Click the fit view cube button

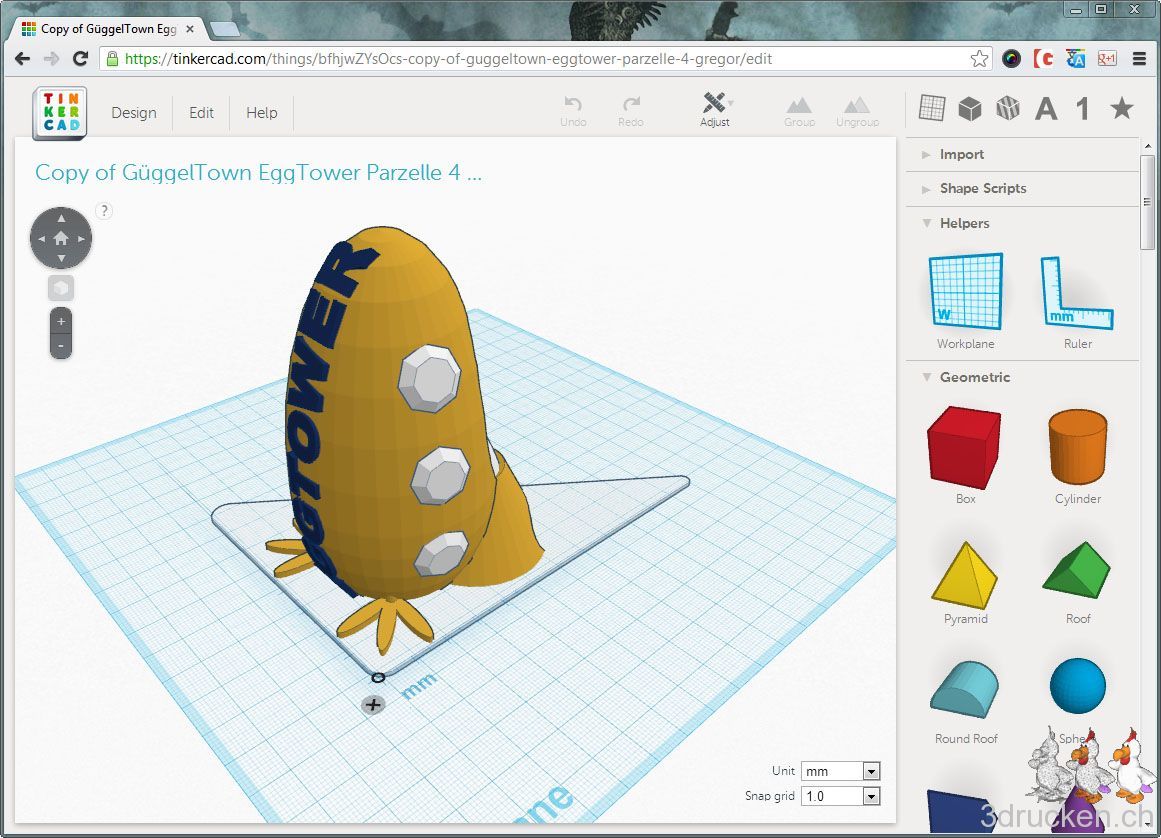(61, 288)
